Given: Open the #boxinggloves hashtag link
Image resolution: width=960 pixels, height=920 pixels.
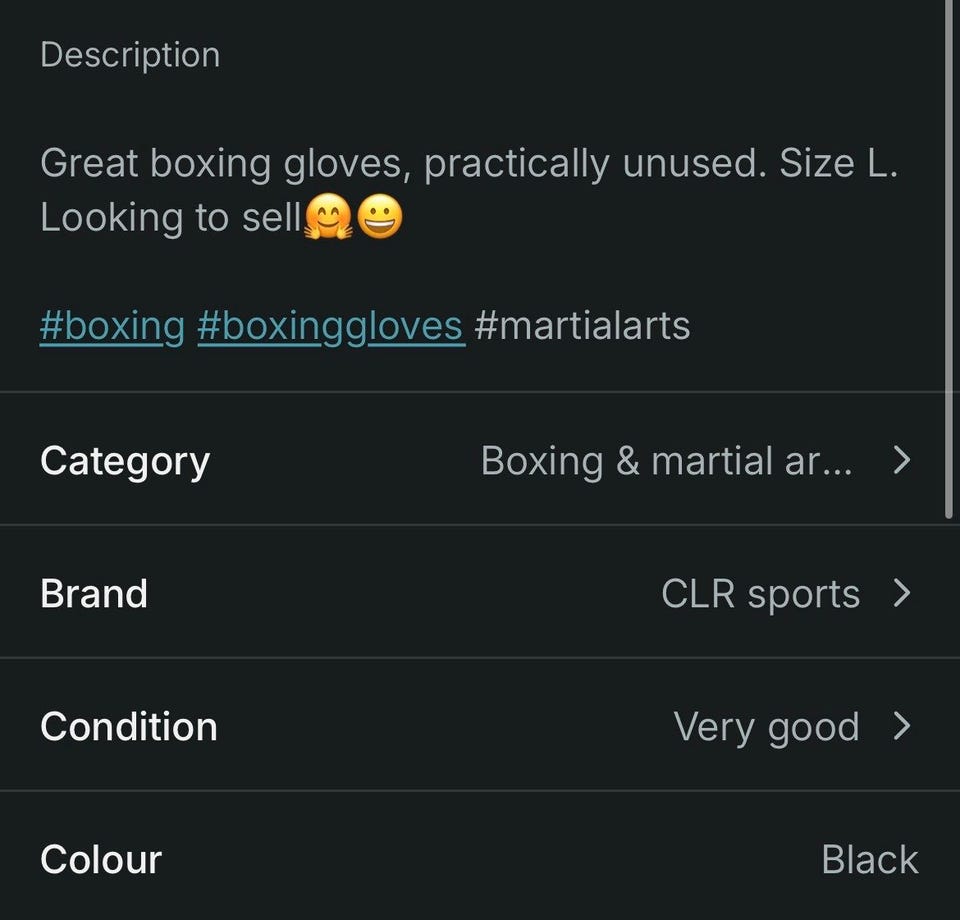Looking at the screenshot, I should 331,326.
